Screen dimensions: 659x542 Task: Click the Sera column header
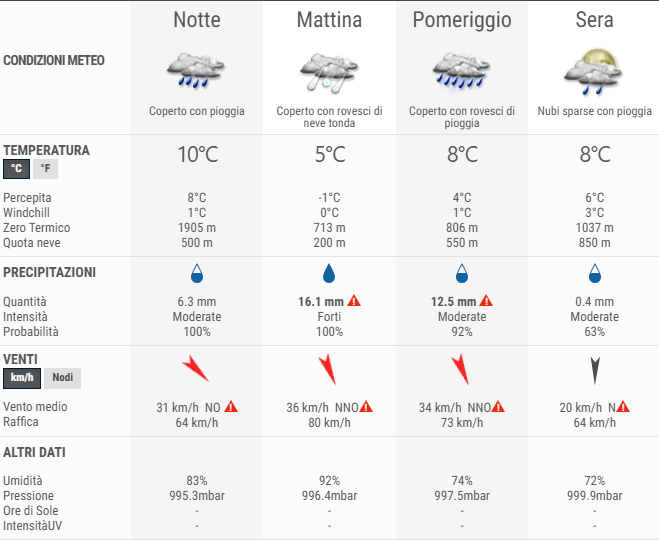click(x=594, y=20)
